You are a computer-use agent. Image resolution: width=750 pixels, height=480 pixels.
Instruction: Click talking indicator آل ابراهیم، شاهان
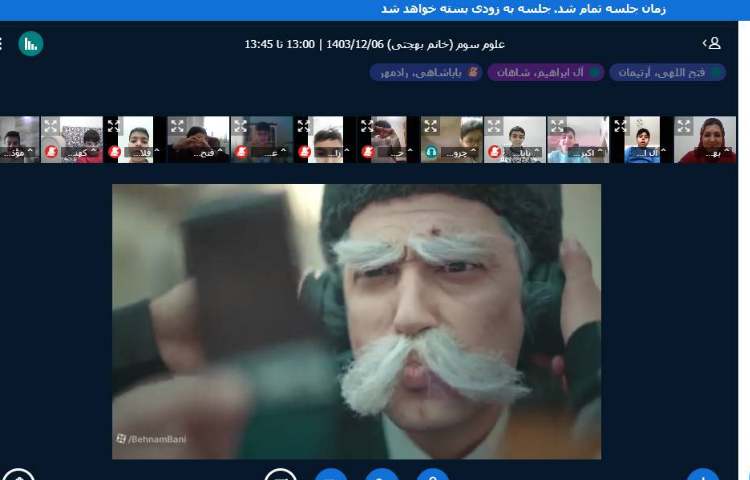(x=546, y=73)
